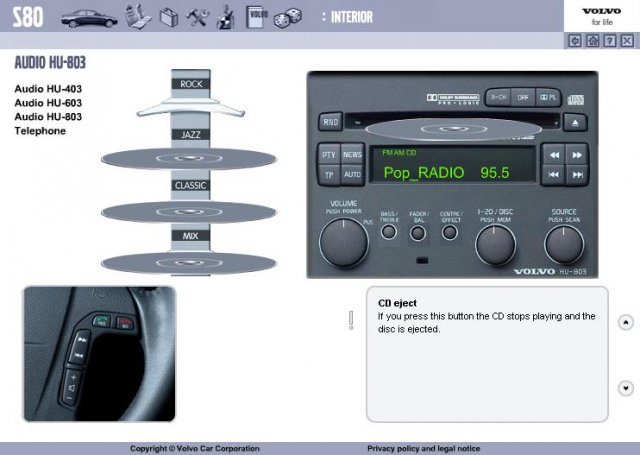Click the VOLUME power knob

[x=344, y=243]
